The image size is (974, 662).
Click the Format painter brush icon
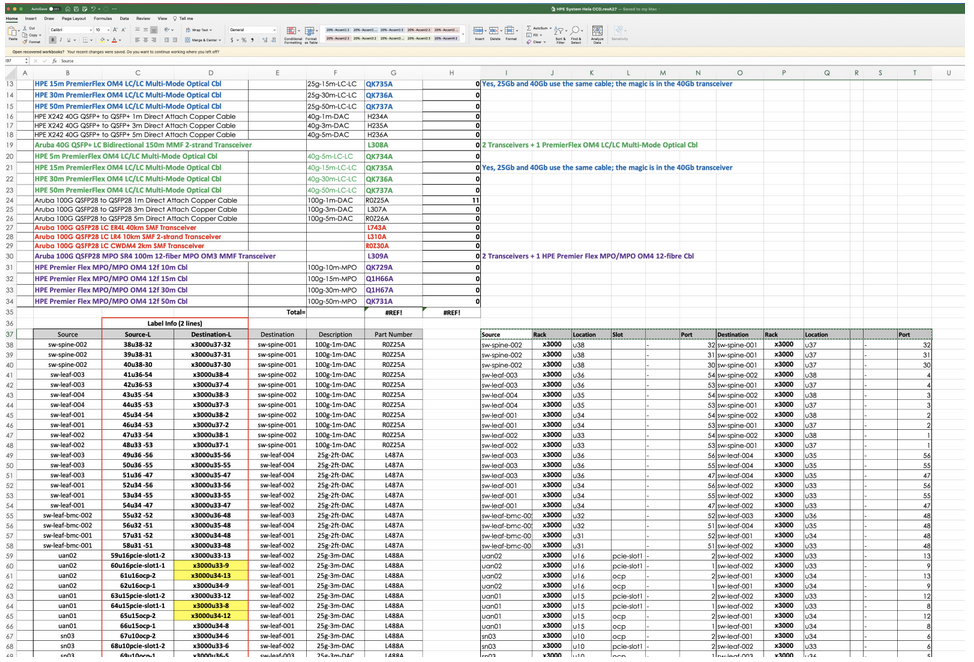coord(25,42)
